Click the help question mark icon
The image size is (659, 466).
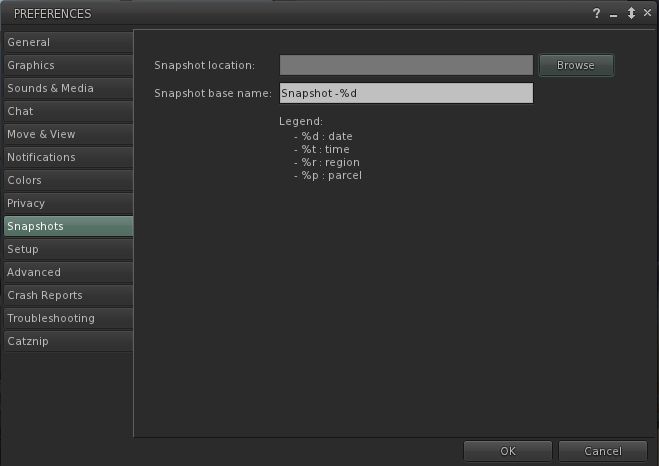596,14
